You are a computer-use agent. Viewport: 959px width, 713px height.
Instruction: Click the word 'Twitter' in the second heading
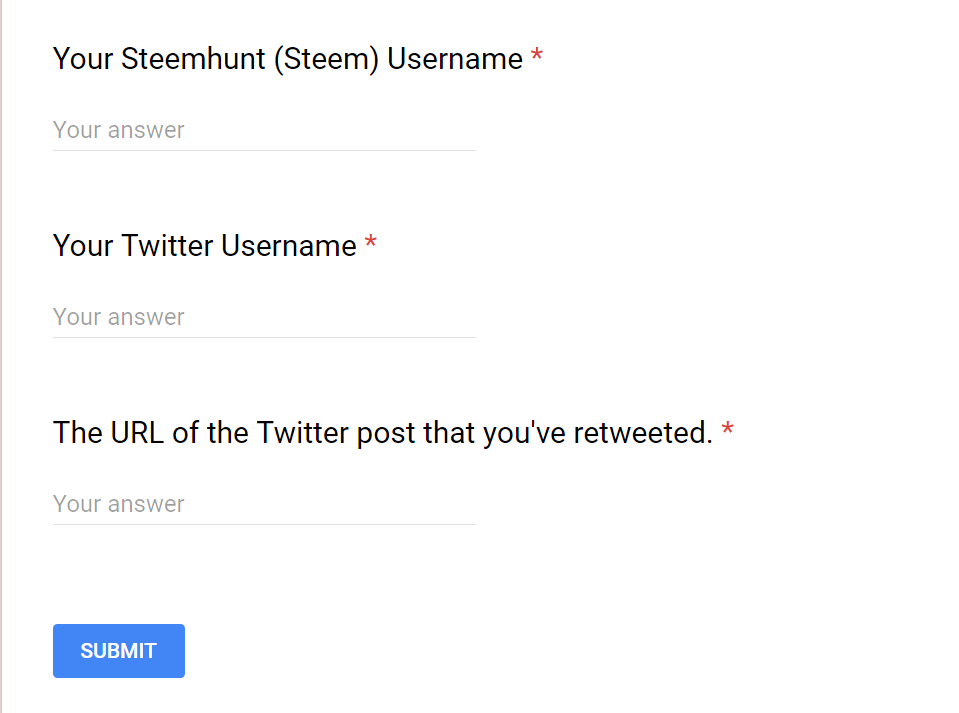[x=167, y=246]
